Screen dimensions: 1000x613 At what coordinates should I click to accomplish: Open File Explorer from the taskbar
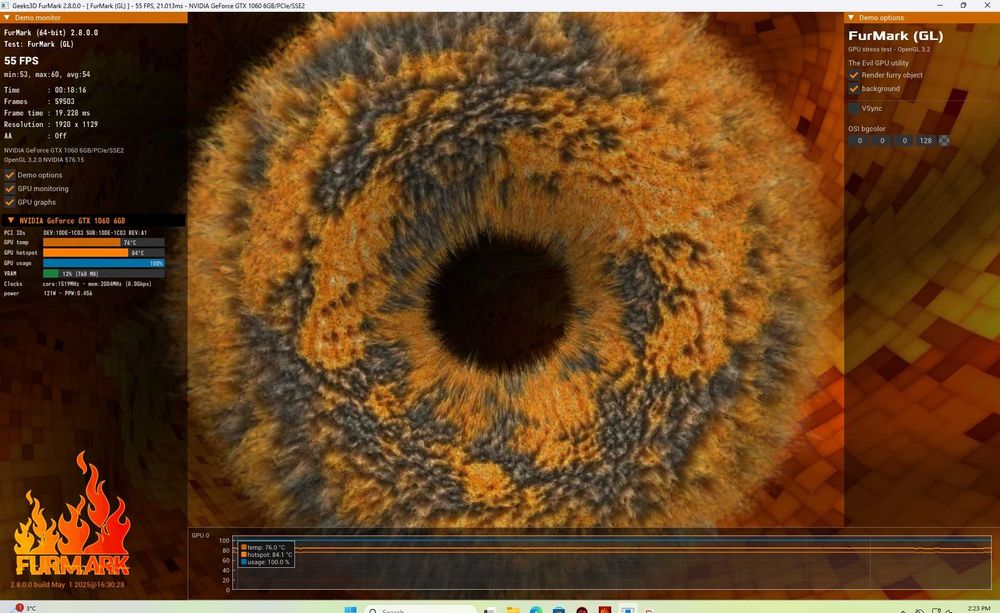[513, 610]
